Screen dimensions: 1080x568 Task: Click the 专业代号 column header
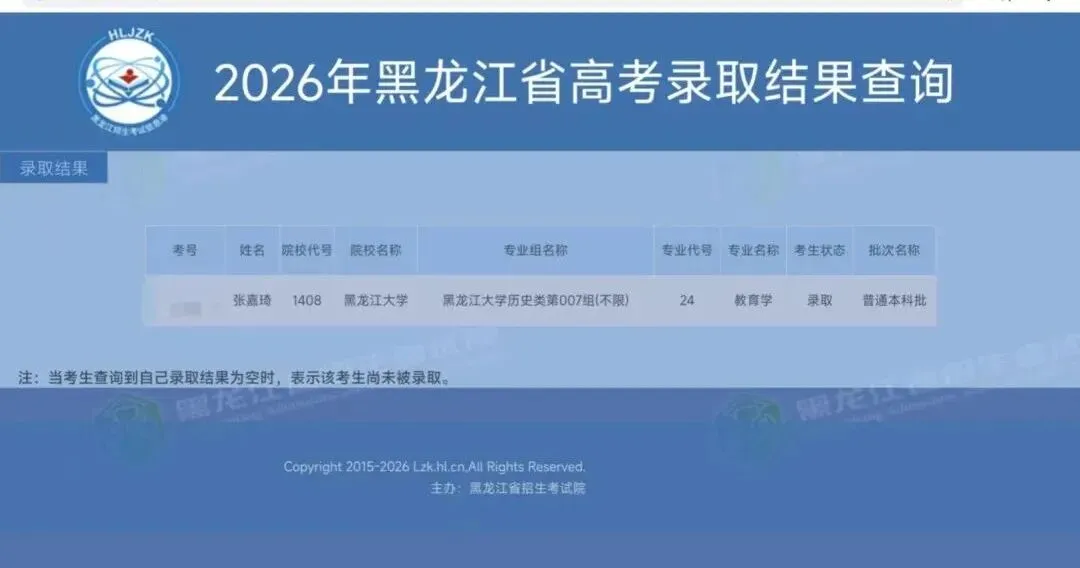[x=687, y=250]
